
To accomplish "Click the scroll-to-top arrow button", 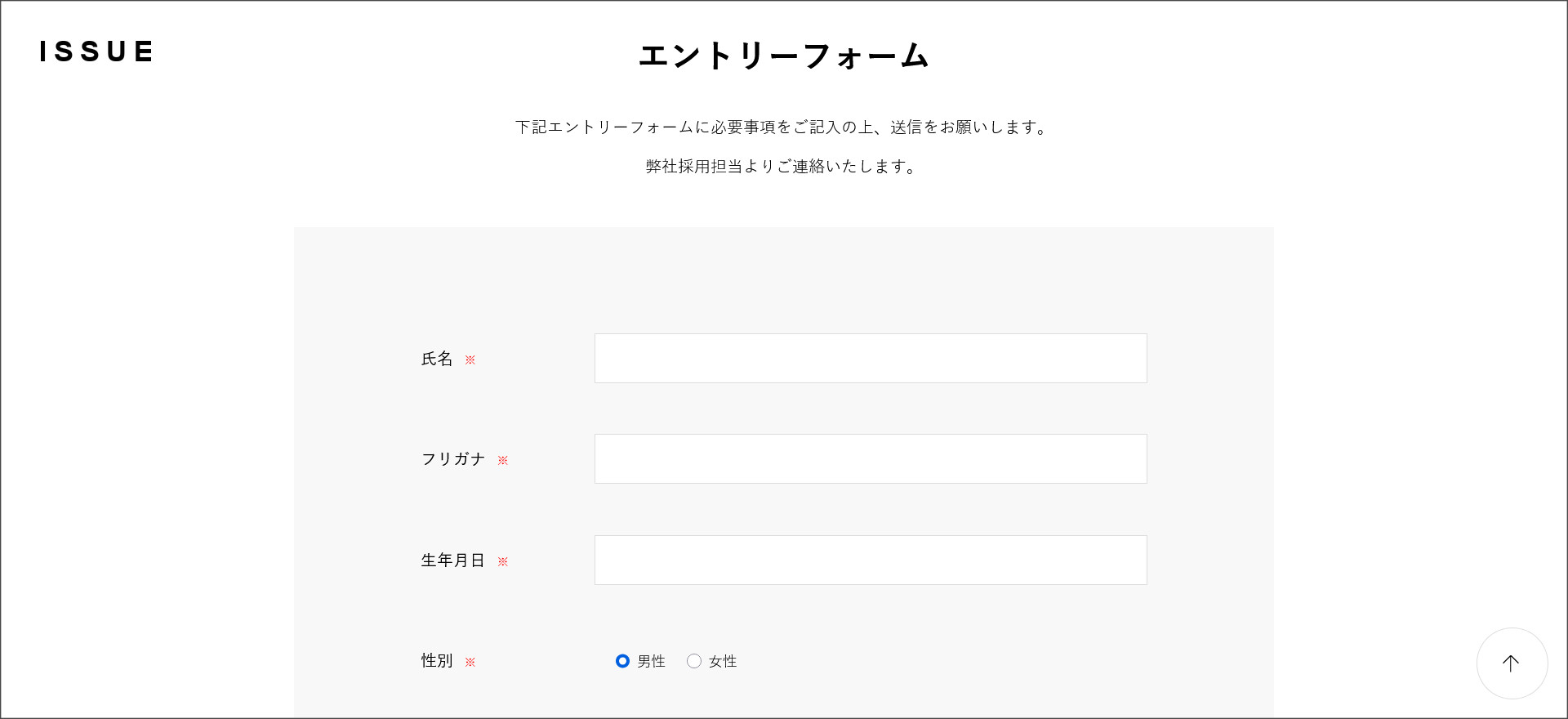I will tap(1512, 663).
